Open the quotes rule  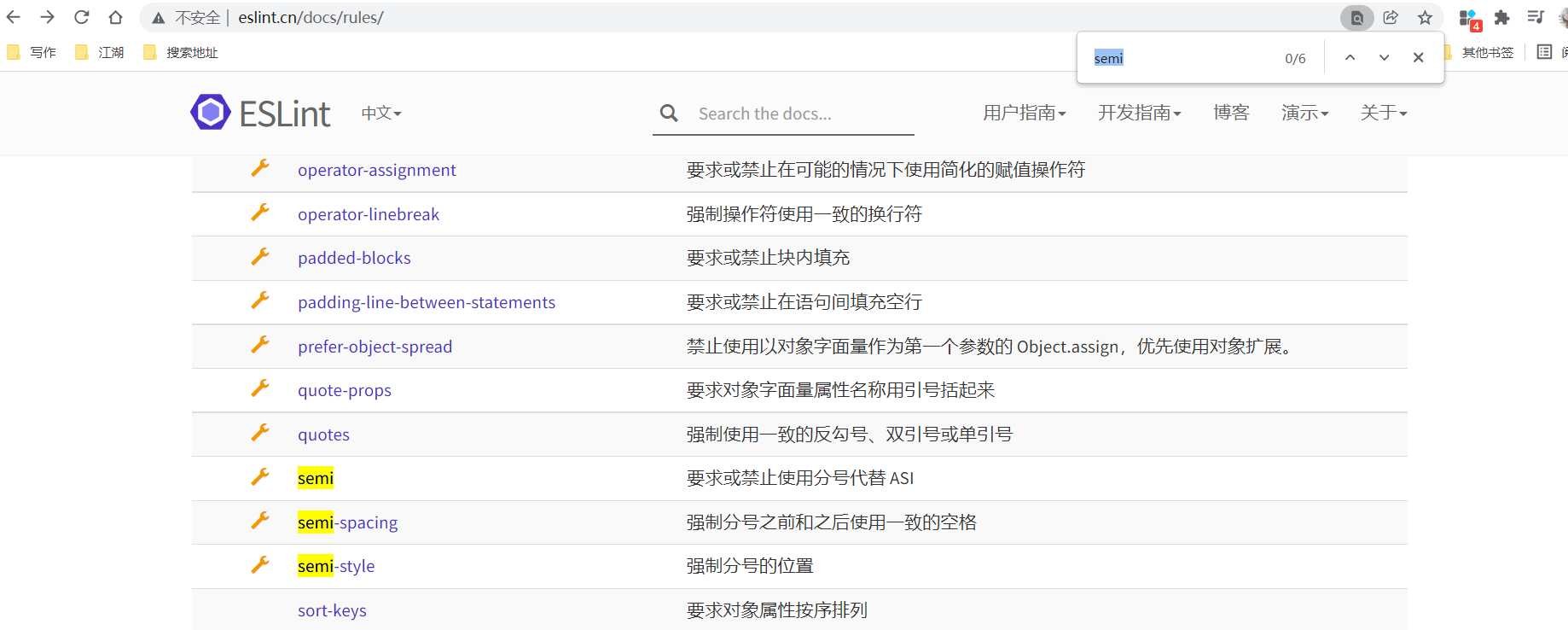(x=323, y=435)
